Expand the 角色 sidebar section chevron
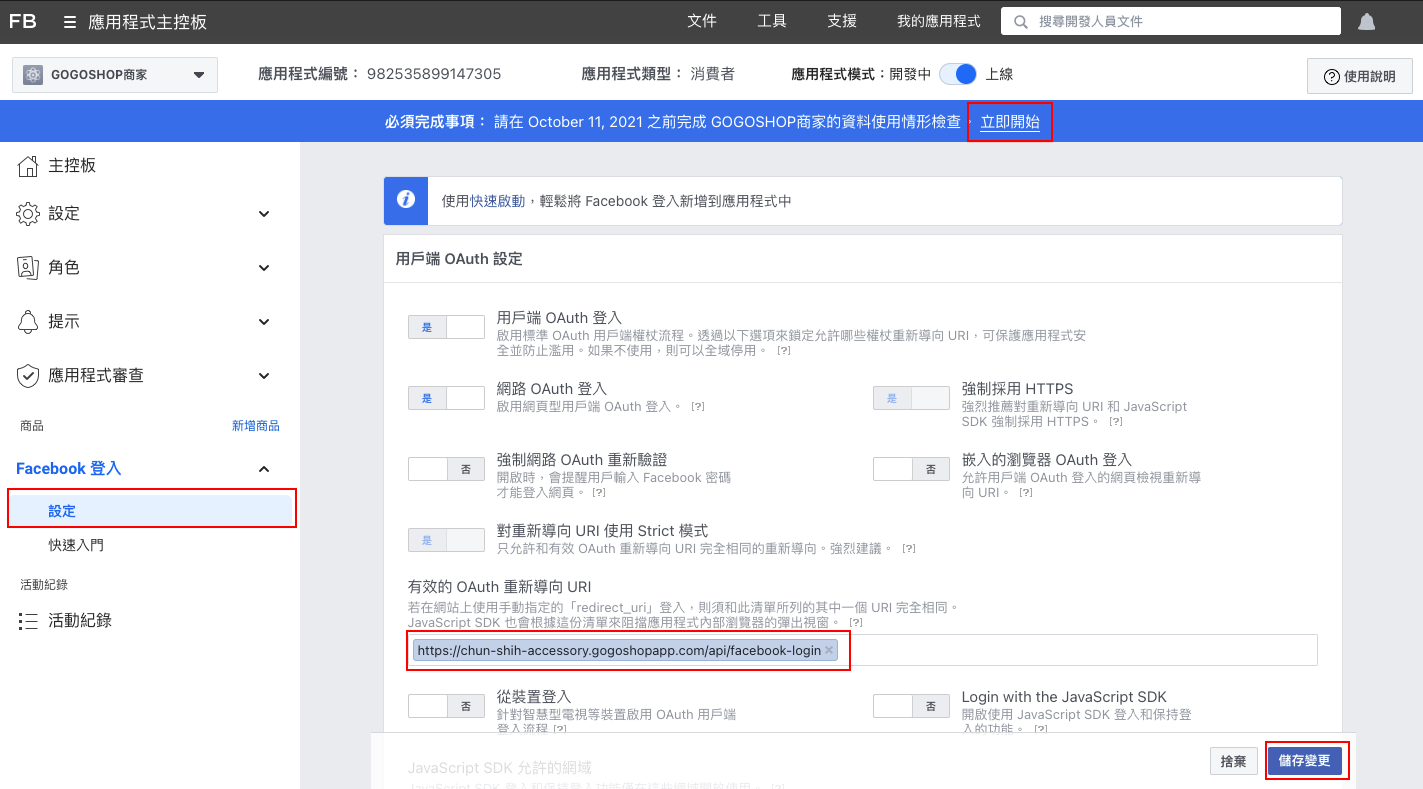 coord(264,268)
